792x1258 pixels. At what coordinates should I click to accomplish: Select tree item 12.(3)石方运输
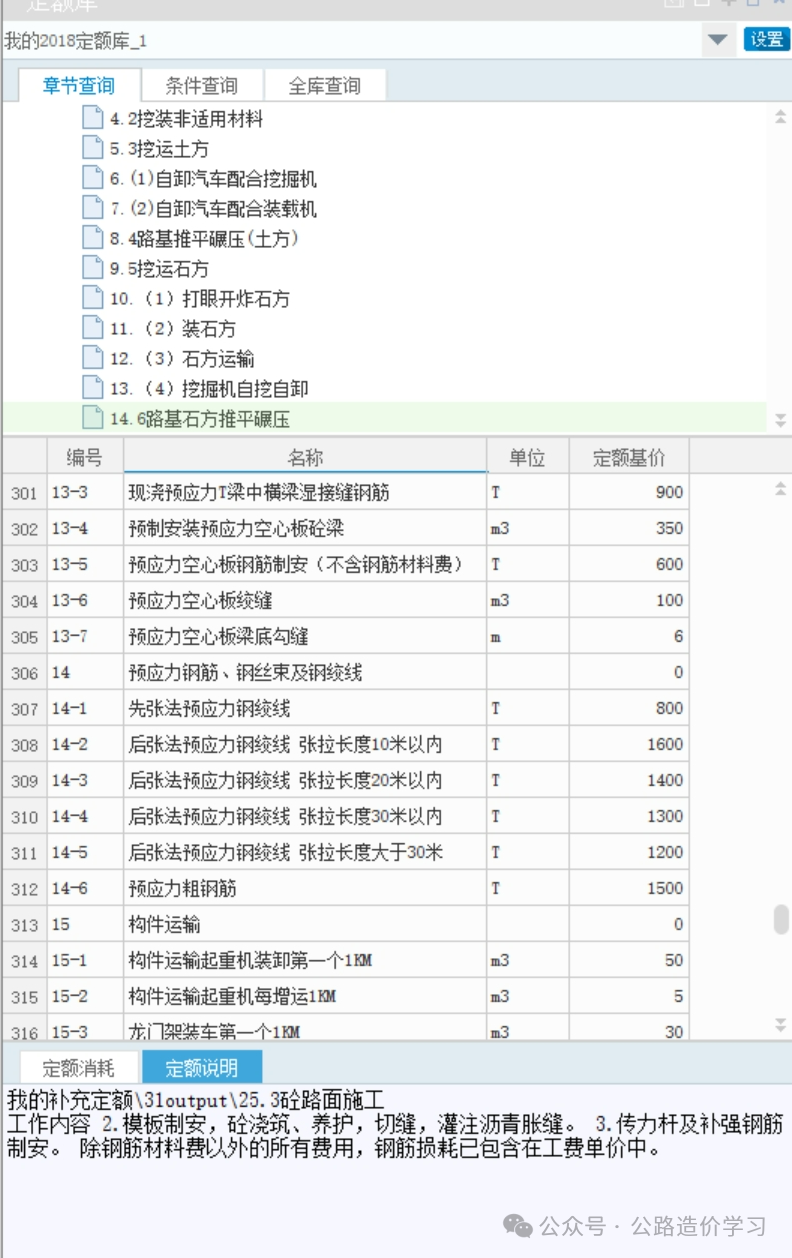pyautogui.click(x=181, y=359)
